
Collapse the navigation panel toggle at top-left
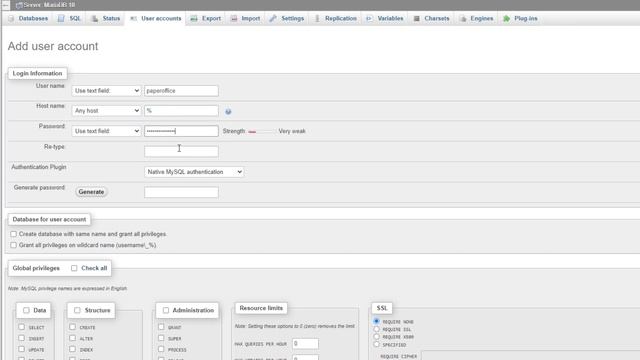click(5, 5)
